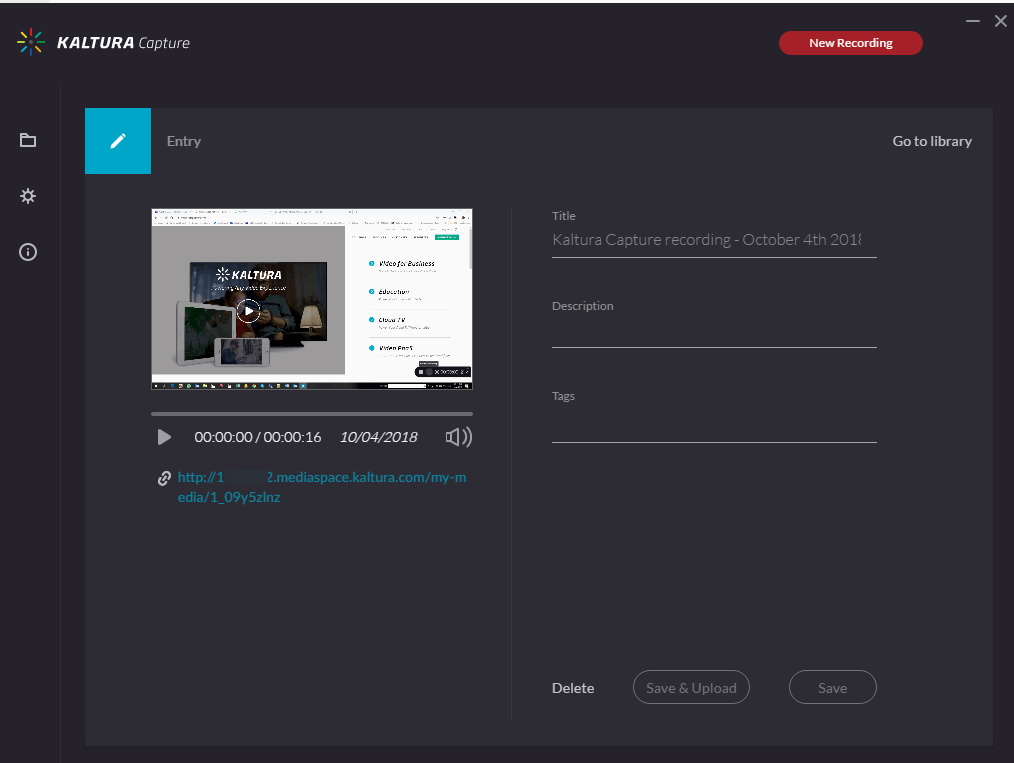Click the Delete recording button

pos(573,688)
